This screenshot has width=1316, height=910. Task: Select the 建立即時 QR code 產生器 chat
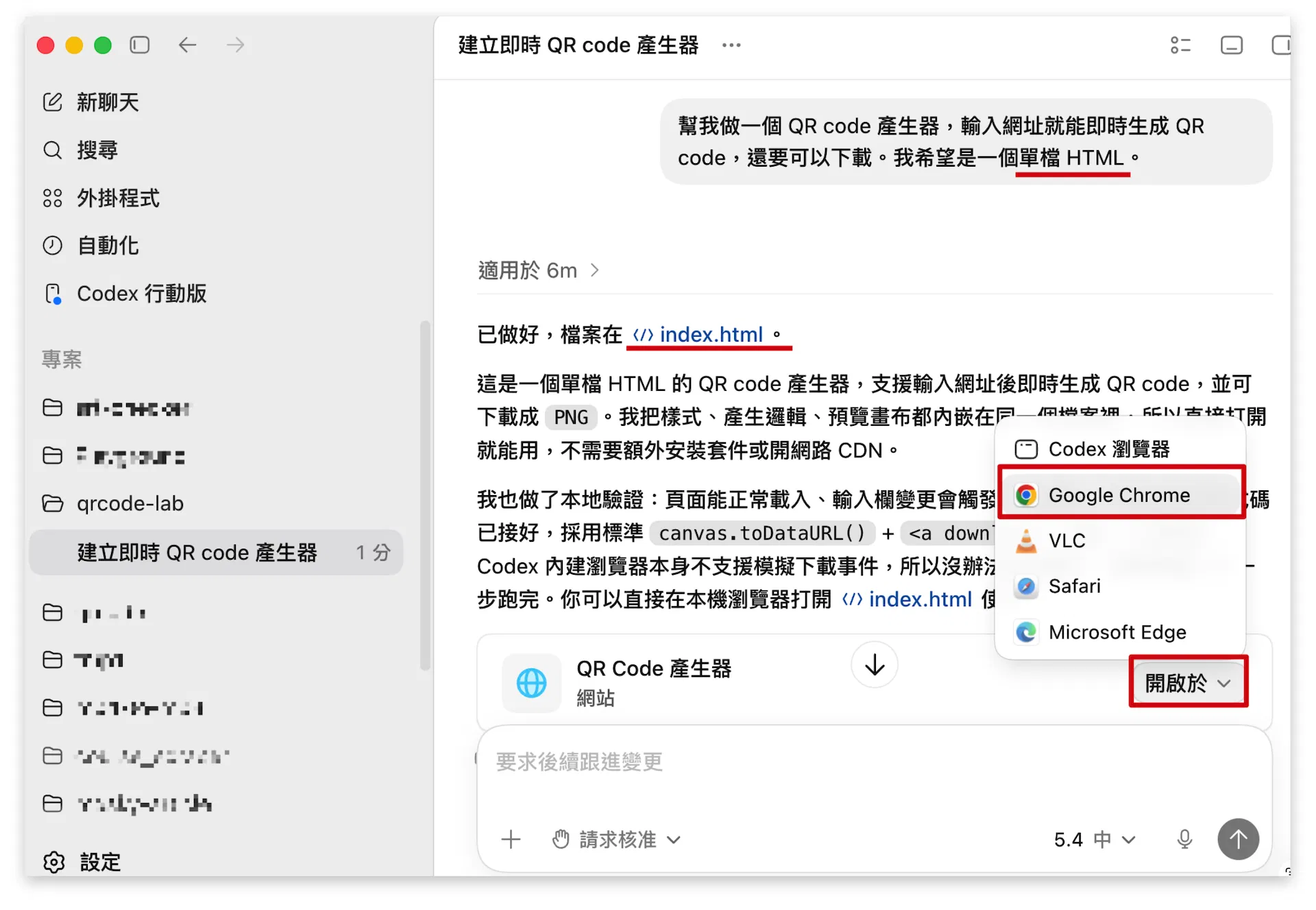[x=216, y=552]
